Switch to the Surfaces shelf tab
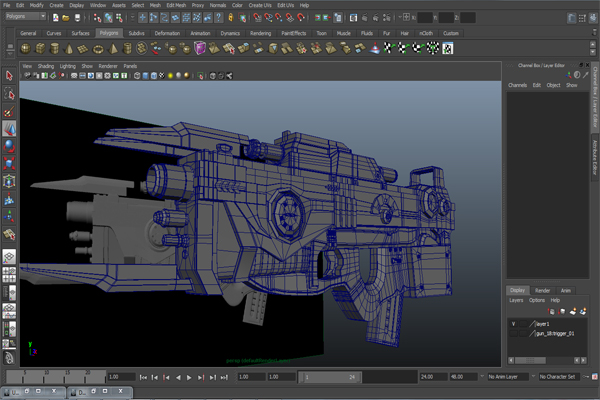Viewport: 600px width, 400px height. [80, 33]
